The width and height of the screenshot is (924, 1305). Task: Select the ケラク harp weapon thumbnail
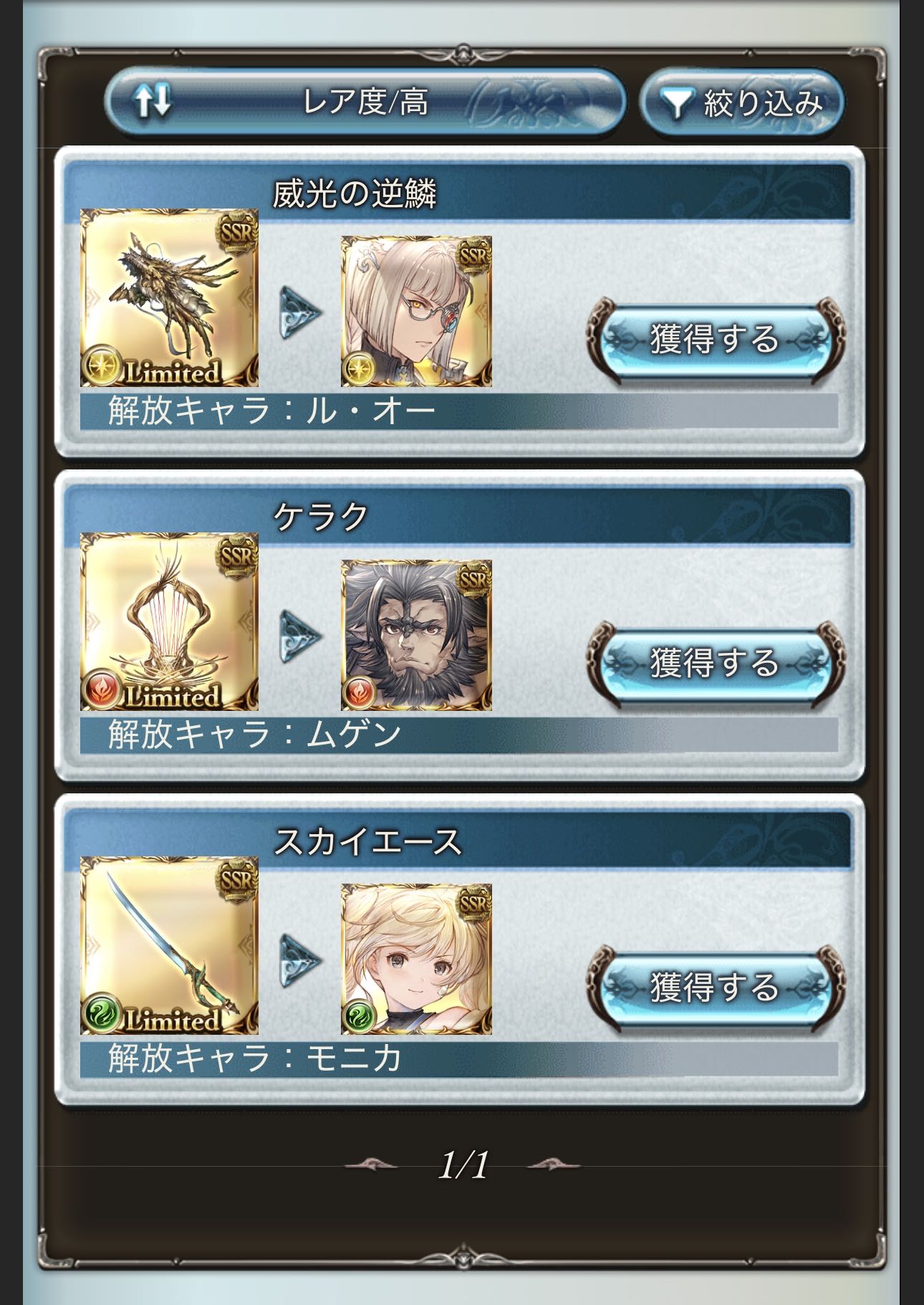169,621
